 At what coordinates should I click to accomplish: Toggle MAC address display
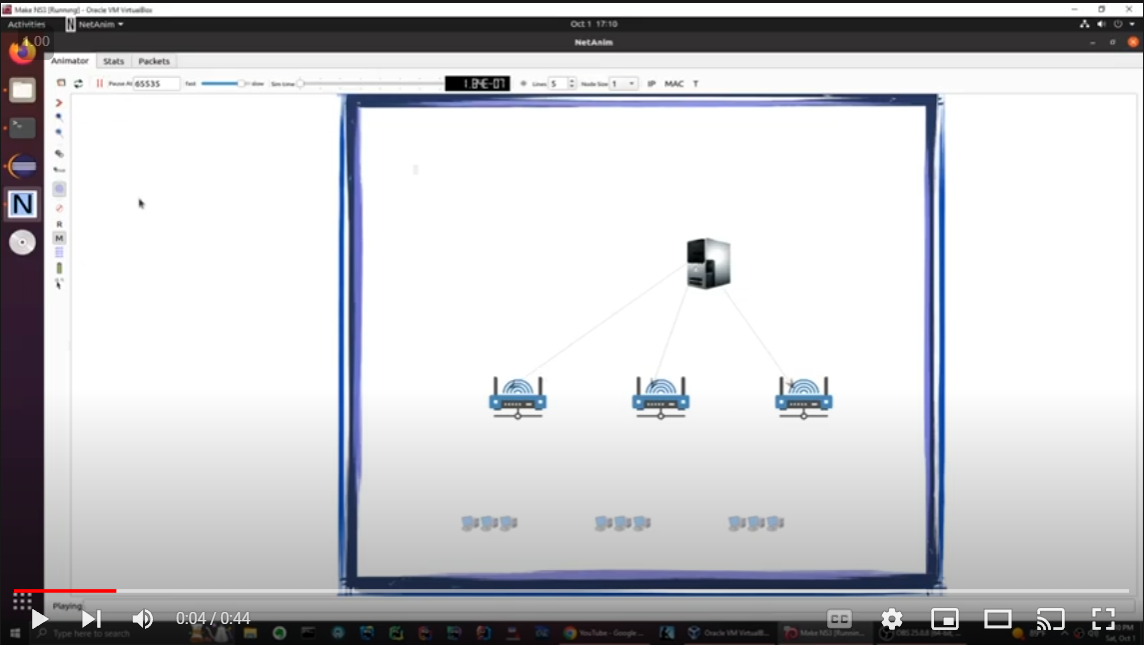coord(674,84)
